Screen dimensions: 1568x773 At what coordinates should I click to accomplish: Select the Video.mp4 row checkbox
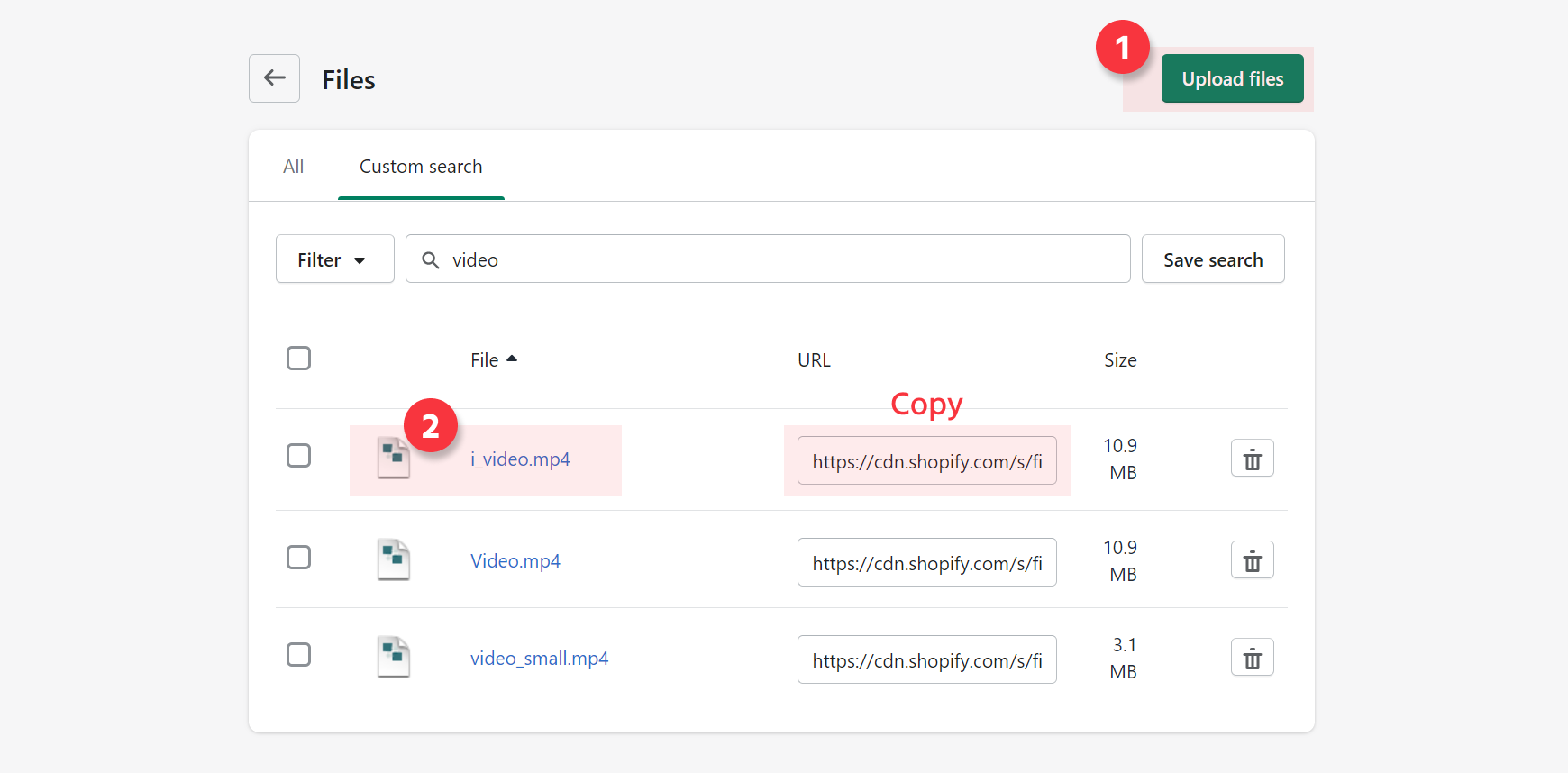click(298, 558)
